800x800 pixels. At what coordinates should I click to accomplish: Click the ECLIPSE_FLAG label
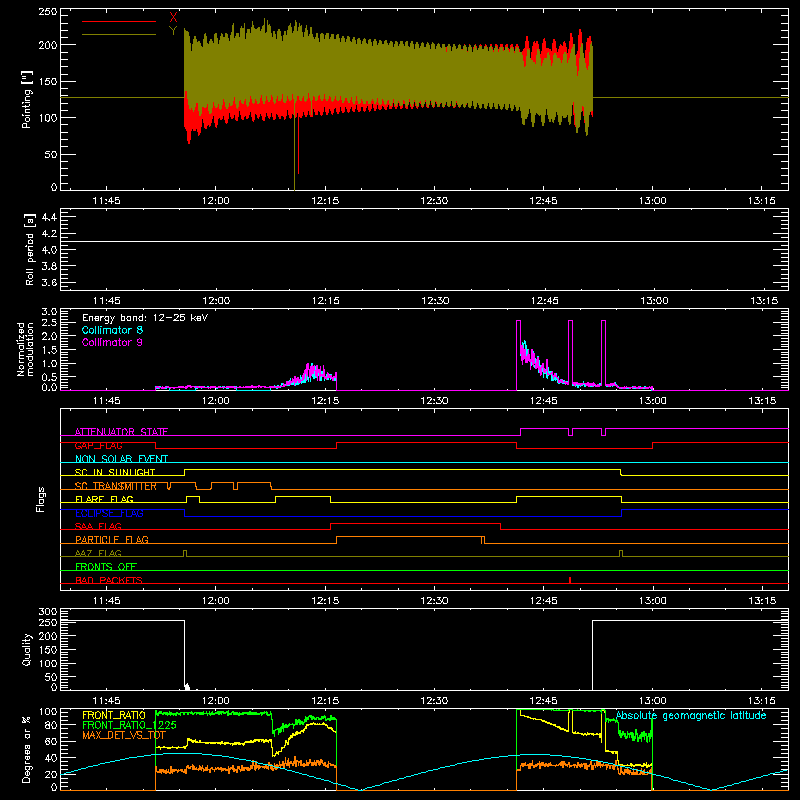click(x=109, y=513)
